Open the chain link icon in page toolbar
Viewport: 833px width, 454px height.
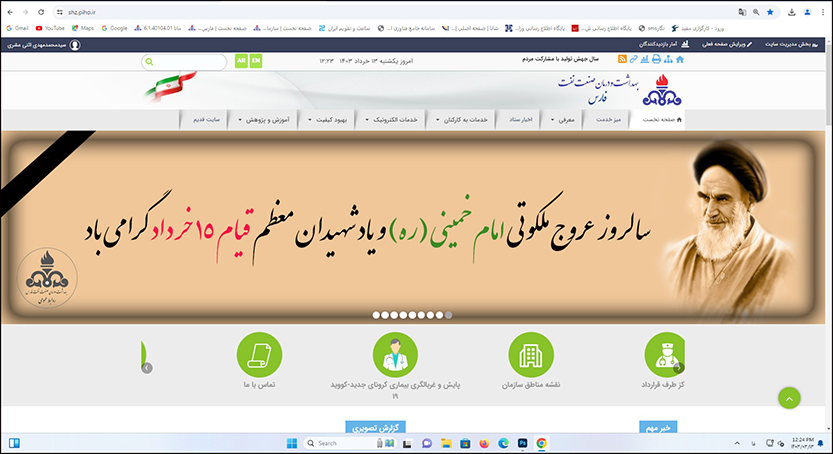633,59
